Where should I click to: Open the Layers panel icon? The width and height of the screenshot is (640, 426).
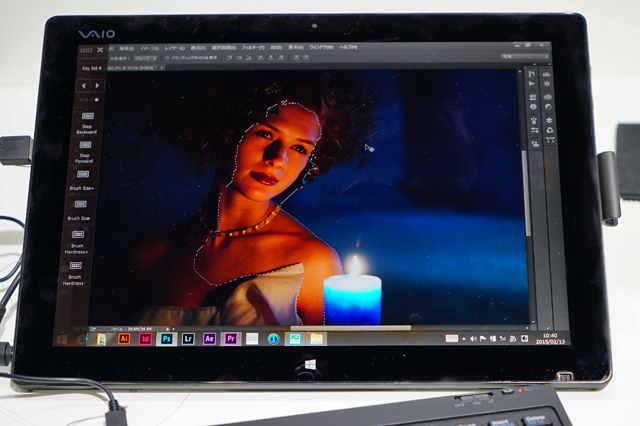(549, 120)
